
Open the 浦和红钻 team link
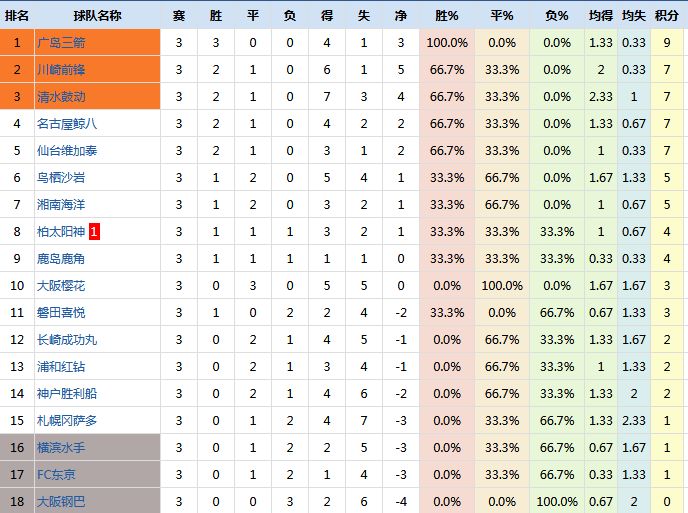tap(61, 366)
